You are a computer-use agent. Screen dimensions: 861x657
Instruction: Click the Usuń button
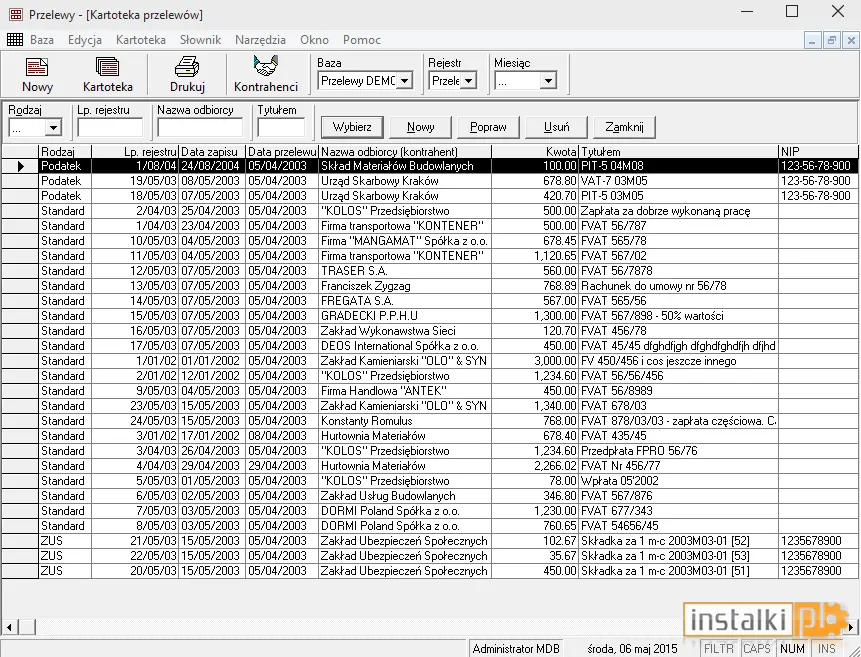click(x=556, y=127)
